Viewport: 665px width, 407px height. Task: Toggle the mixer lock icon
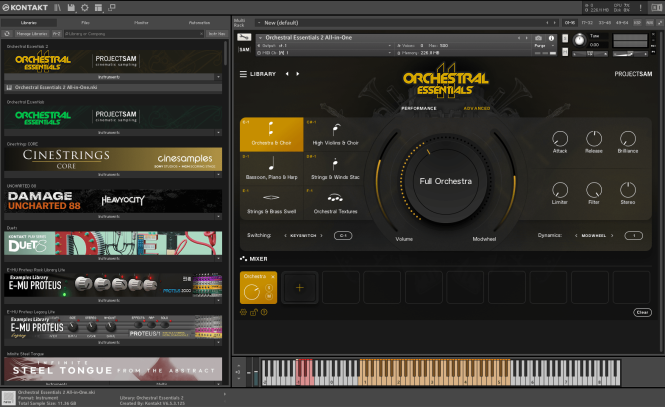[x=254, y=312]
